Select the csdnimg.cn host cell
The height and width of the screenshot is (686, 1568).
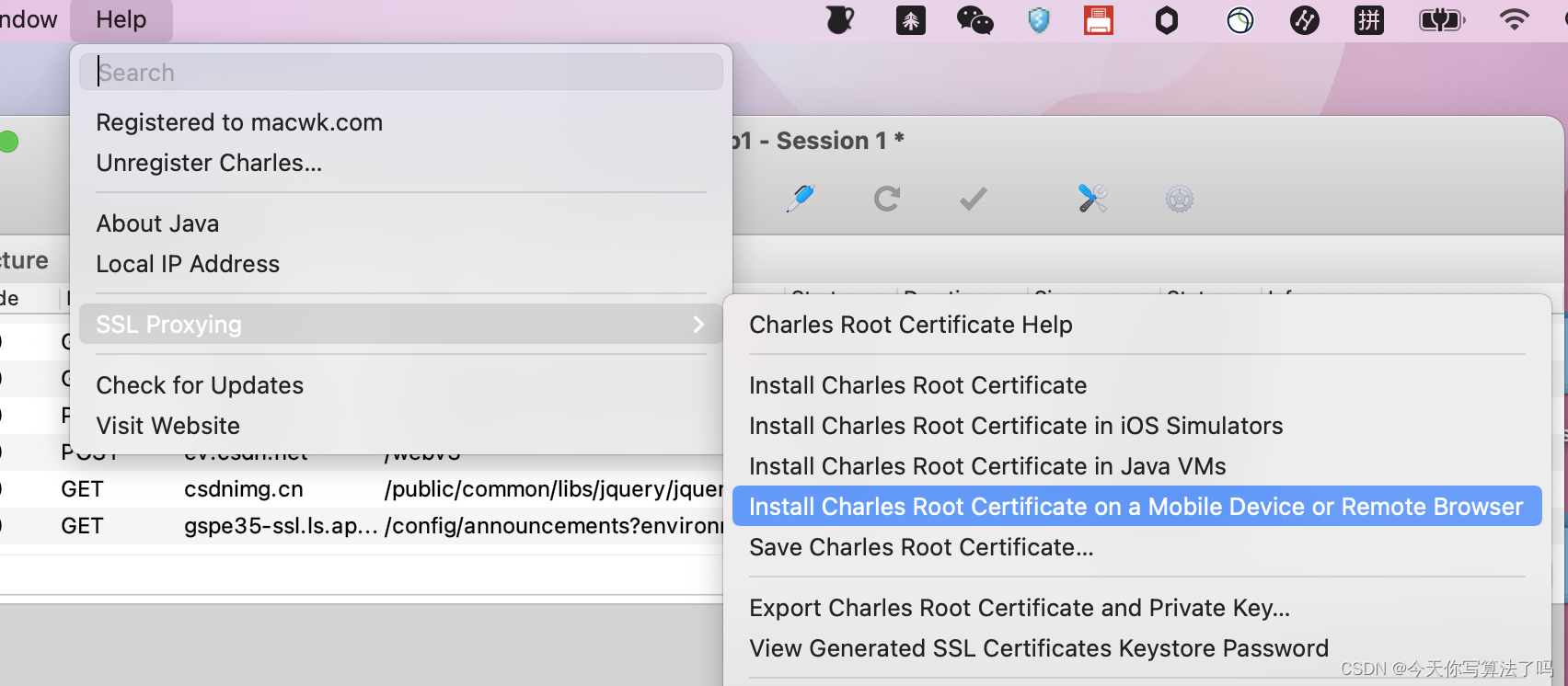[244, 489]
